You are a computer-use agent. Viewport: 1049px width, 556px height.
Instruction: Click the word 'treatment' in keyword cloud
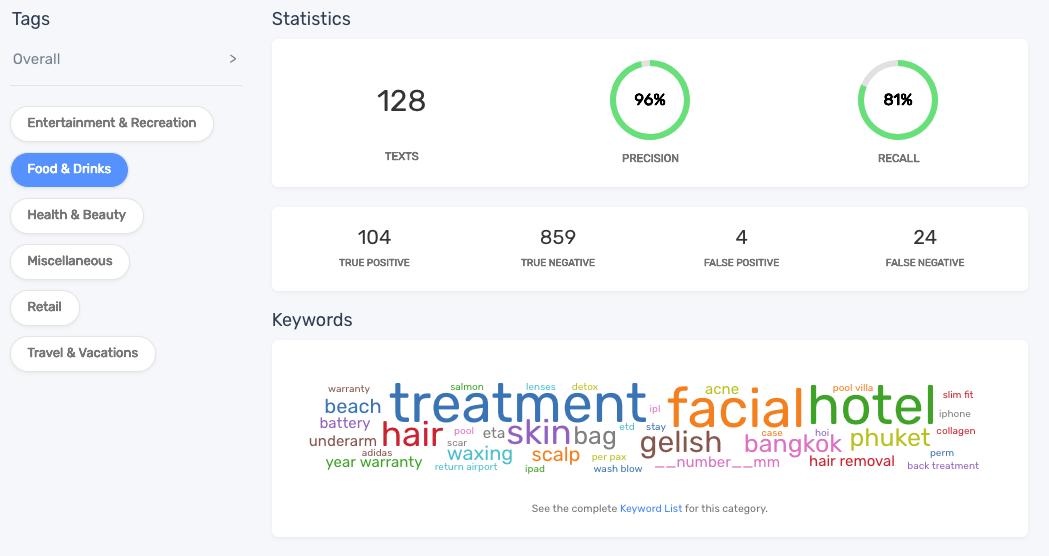coord(518,404)
